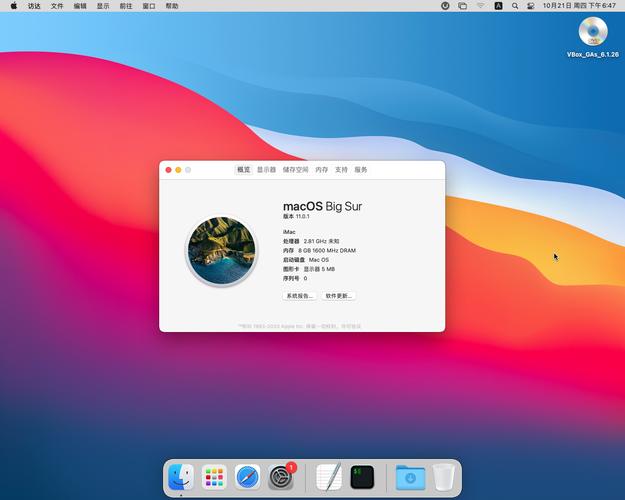Open the 访达 menu
This screenshot has width=625, height=500.
pyautogui.click(x=34, y=6)
